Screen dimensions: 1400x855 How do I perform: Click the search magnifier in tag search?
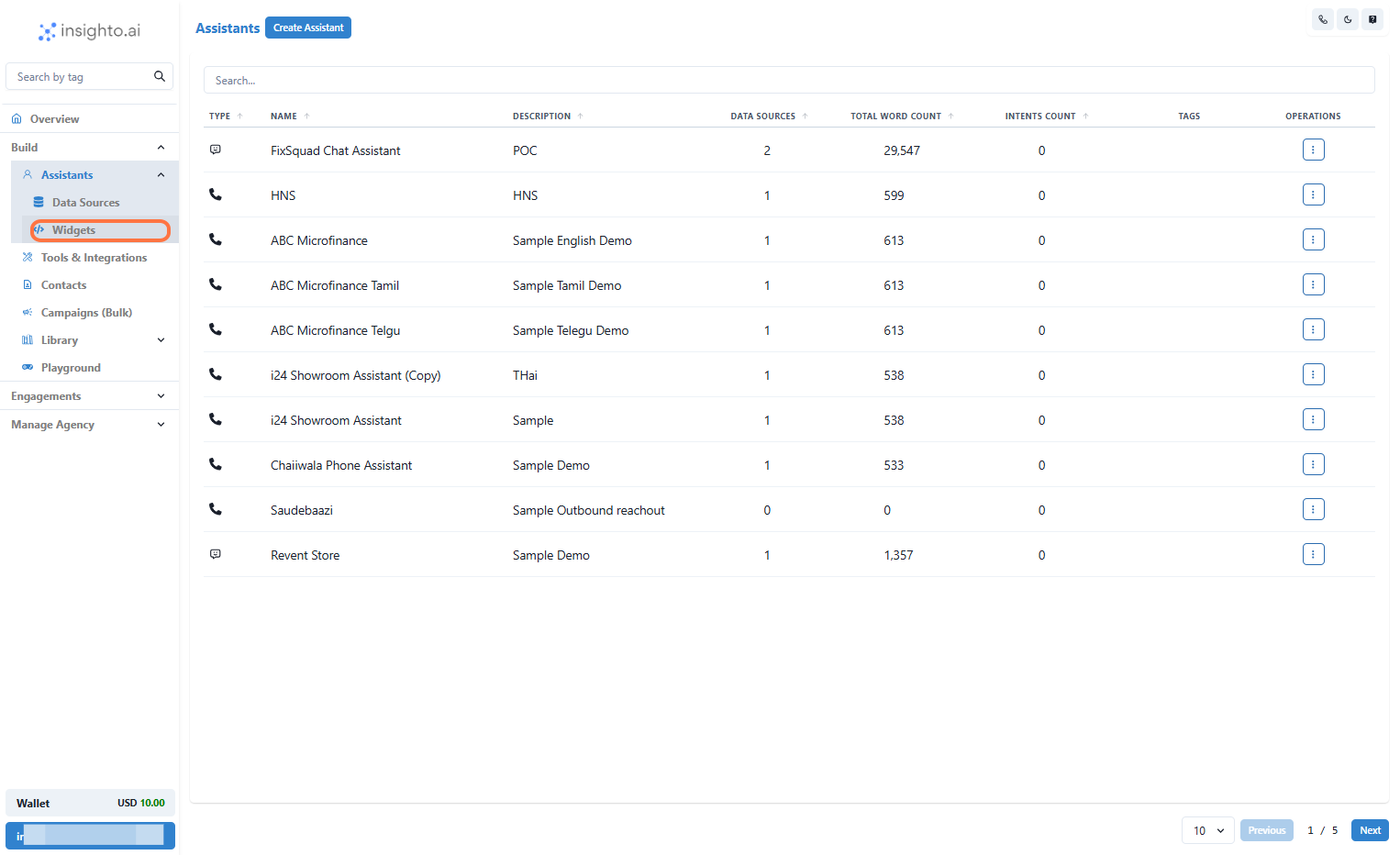point(160,76)
